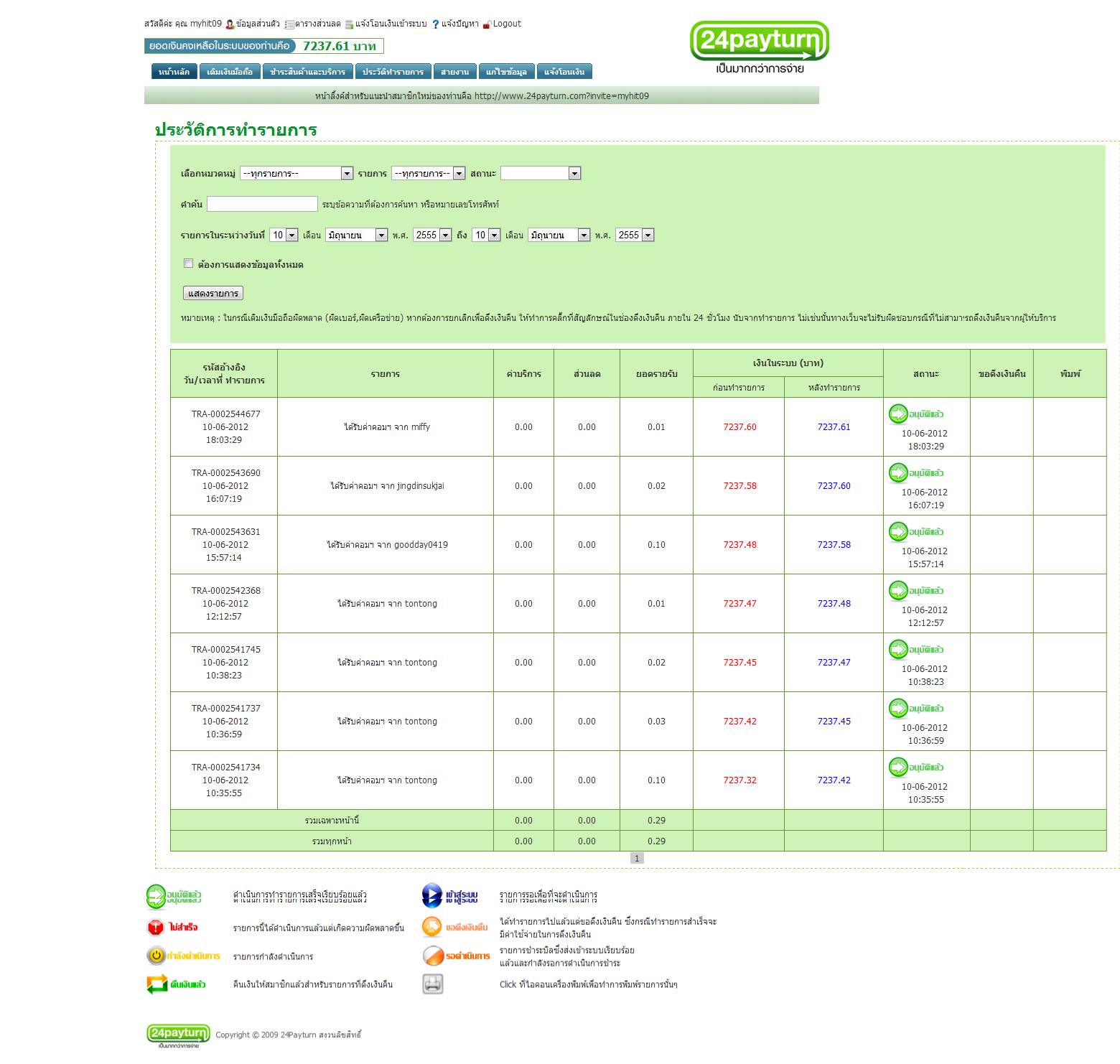The height and width of the screenshot is (1064, 1120).
Task: Open the end day dropdown after ถึง
Action: click(x=486, y=235)
